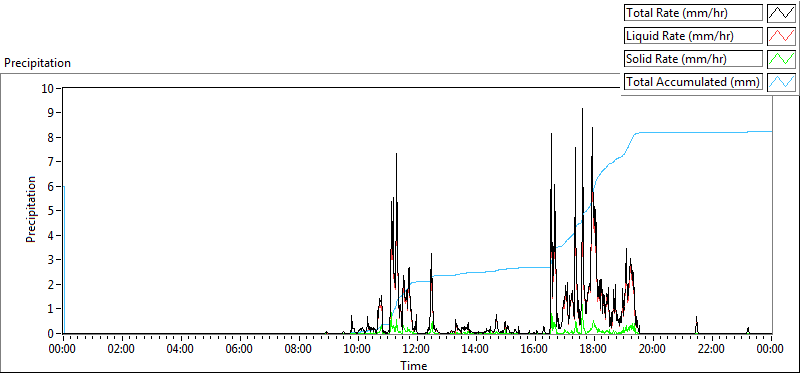Click the first 00:00 time axis label
The width and height of the screenshot is (800, 373).
tap(62, 350)
